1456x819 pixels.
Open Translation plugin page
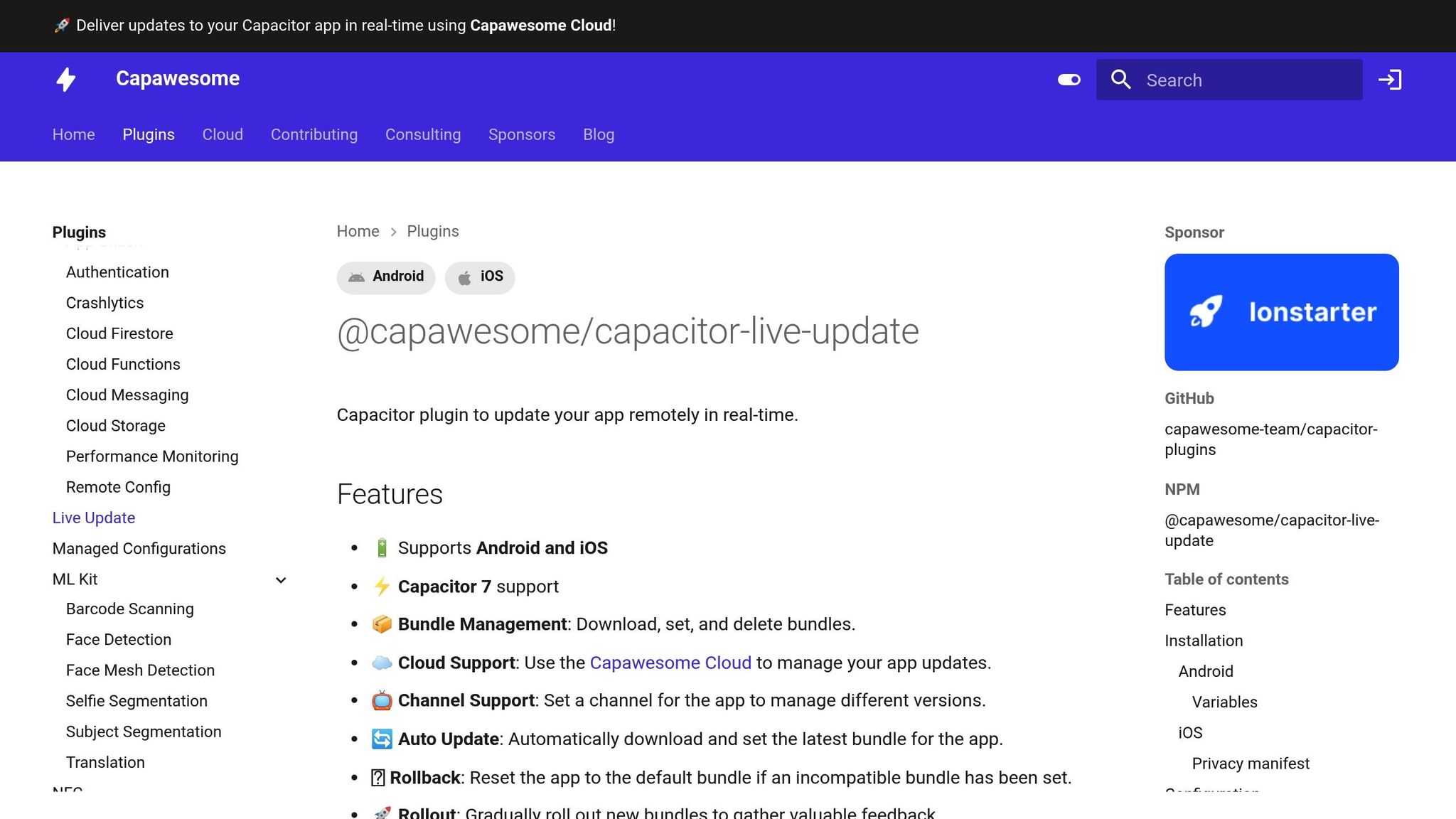[105, 762]
